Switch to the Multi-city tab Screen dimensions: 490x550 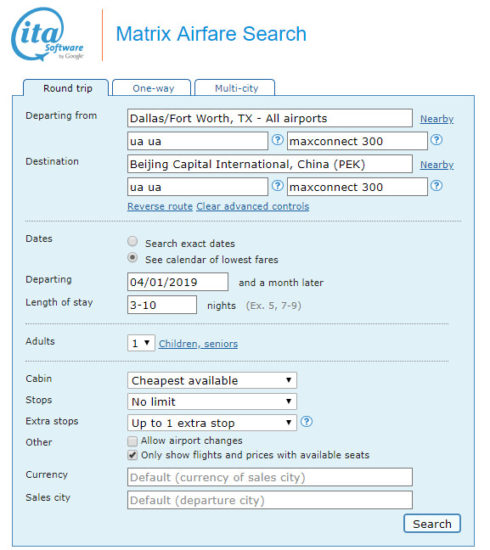235,88
